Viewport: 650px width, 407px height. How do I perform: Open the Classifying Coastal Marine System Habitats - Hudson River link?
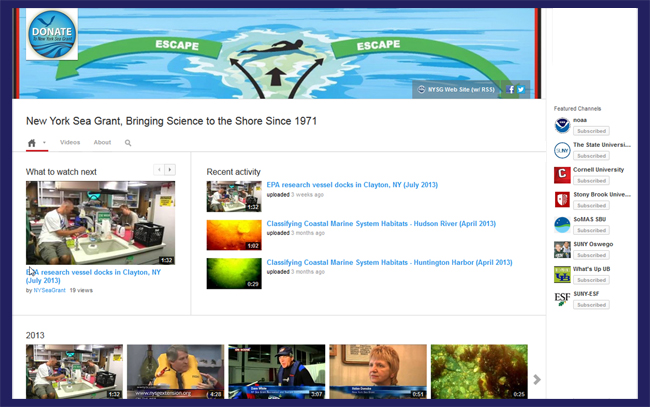pyautogui.click(x=381, y=224)
